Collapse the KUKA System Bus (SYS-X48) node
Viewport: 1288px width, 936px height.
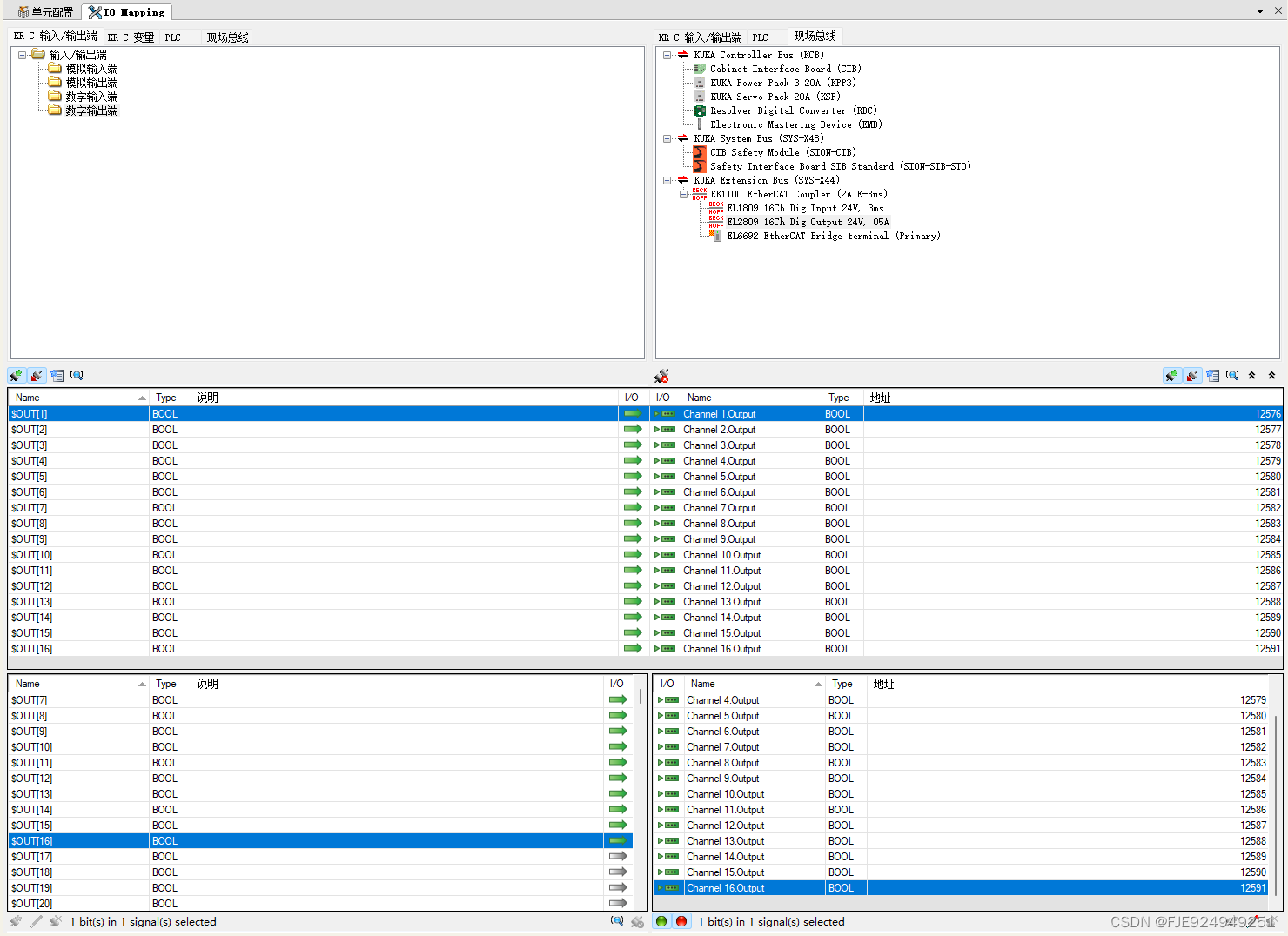click(x=667, y=138)
